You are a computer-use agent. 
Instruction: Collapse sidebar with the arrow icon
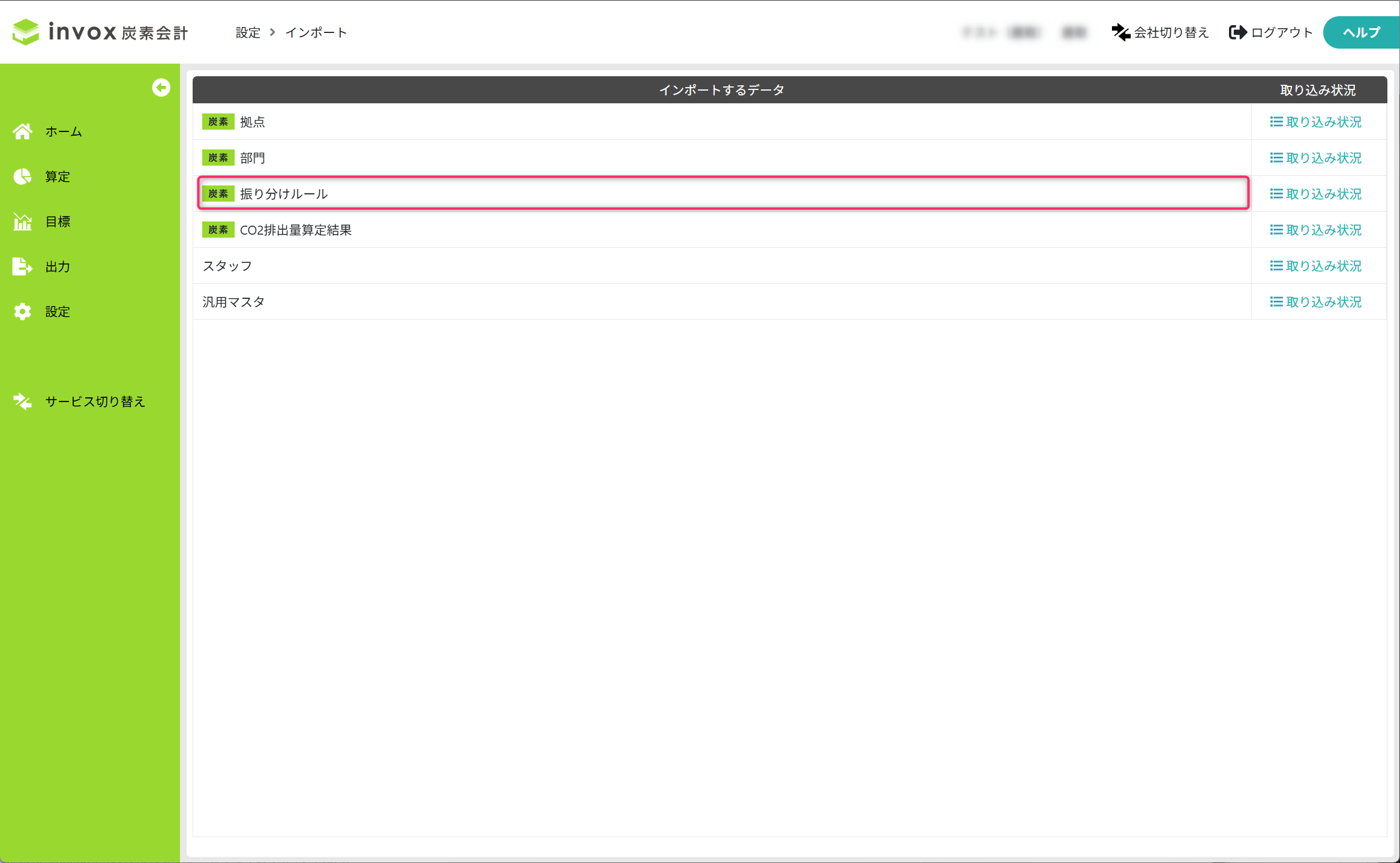point(161,88)
